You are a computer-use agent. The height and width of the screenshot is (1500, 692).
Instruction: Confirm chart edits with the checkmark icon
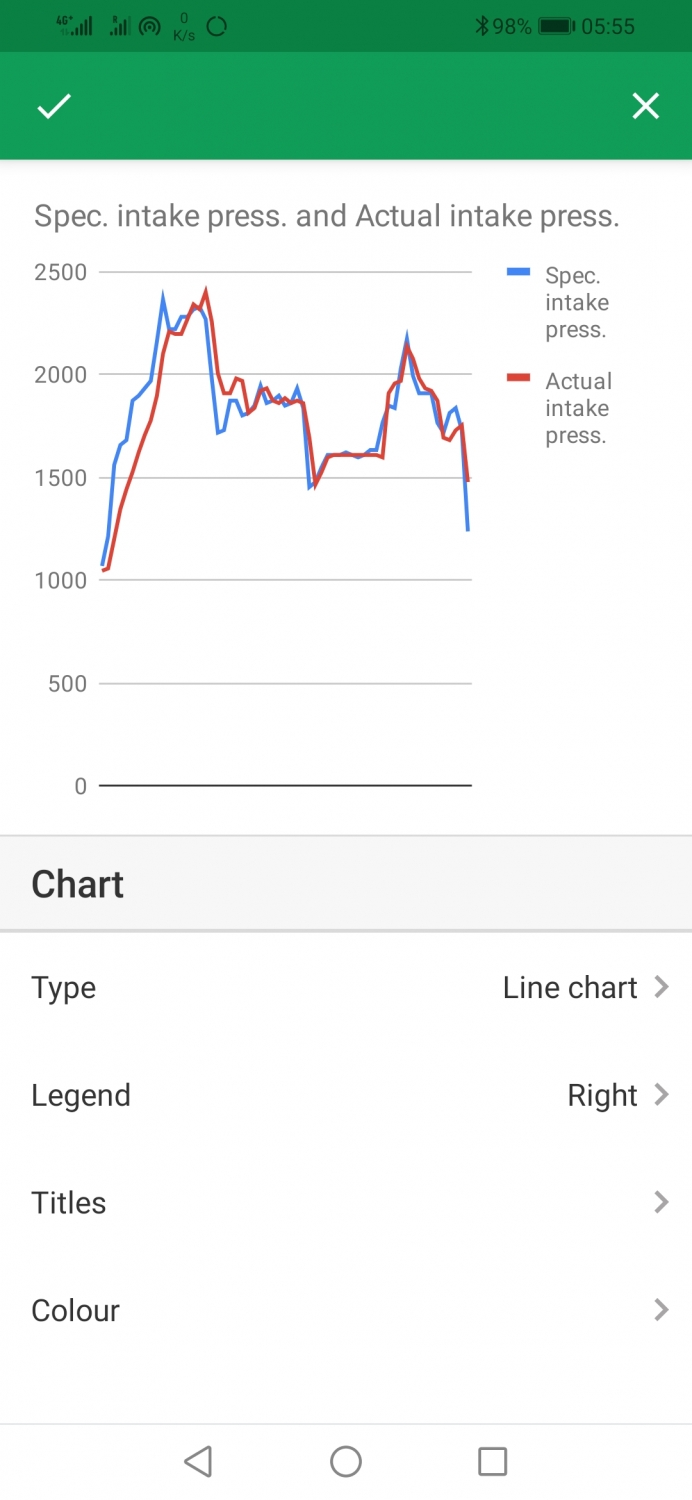coord(54,106)
